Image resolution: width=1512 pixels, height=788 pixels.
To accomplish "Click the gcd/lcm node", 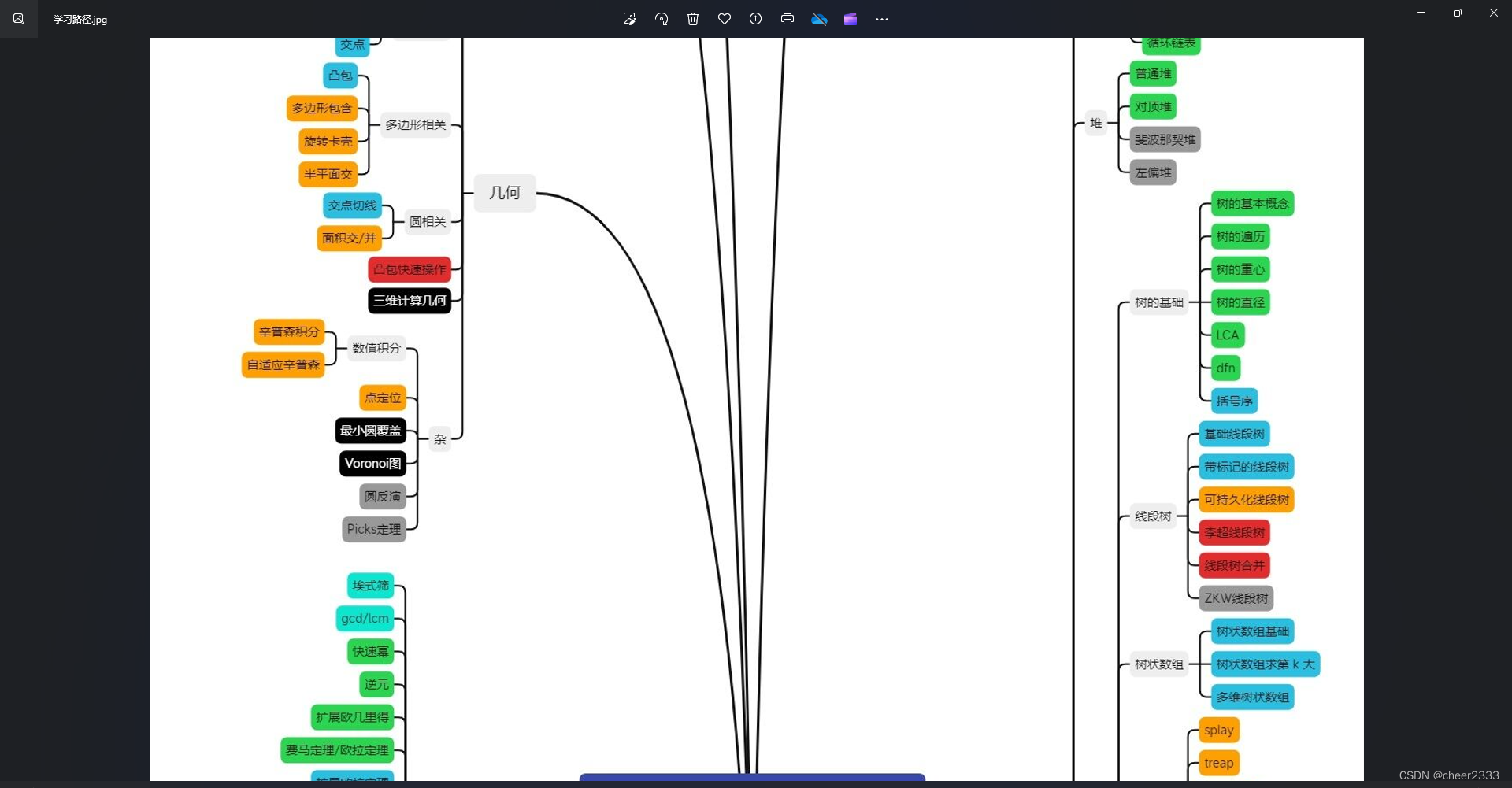I will pyautogui.click(x=365, y=619).
